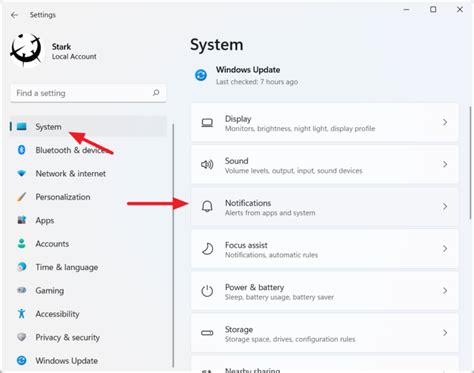The height and width of the screenshot is (373, 474).
Task: Click the main panel vertical scrollbar
Action: point(470,163)
